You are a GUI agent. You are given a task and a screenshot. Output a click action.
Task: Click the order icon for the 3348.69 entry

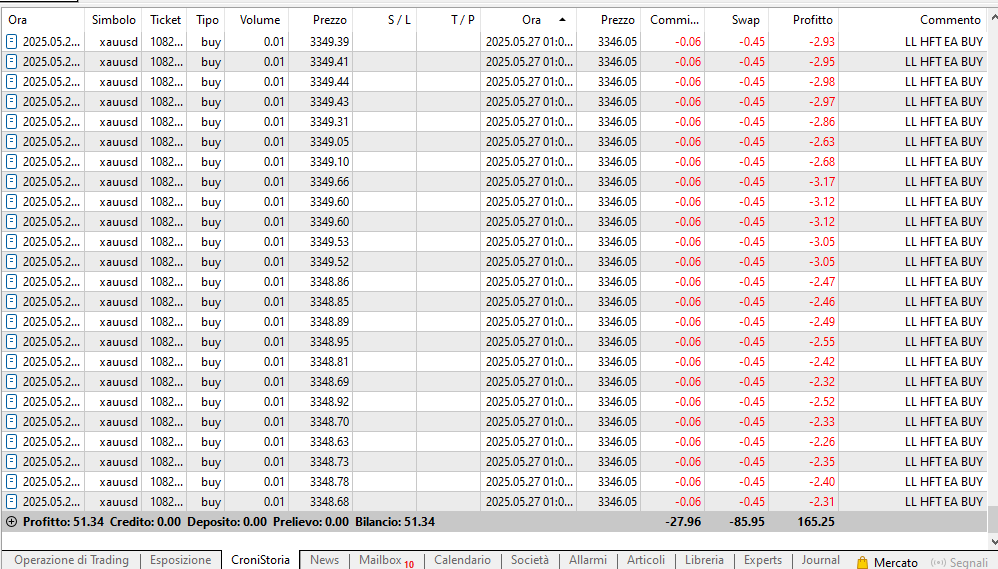(11, 382)
